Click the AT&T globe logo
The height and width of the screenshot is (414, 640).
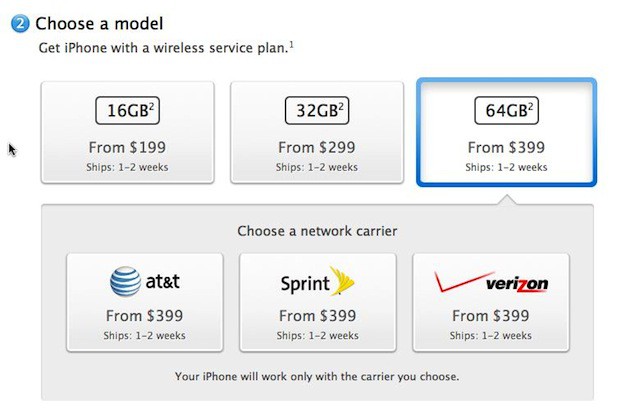pos(126,284)
